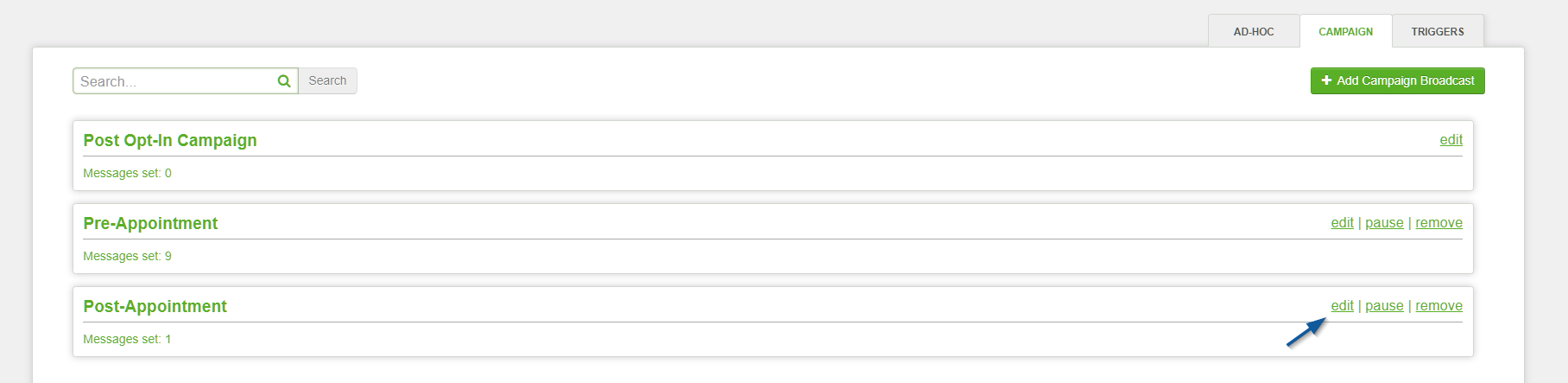Edit the Pre-Appointment campaign

[x=1342, y=223]
